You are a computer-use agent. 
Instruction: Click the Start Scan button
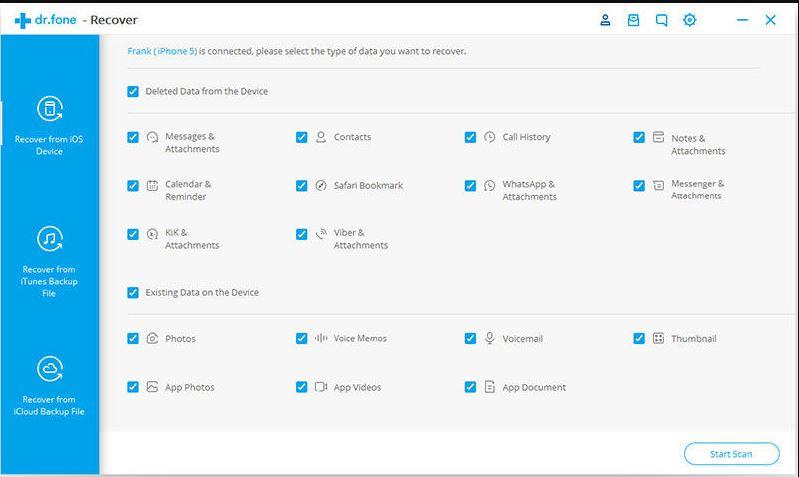(731, 454)
